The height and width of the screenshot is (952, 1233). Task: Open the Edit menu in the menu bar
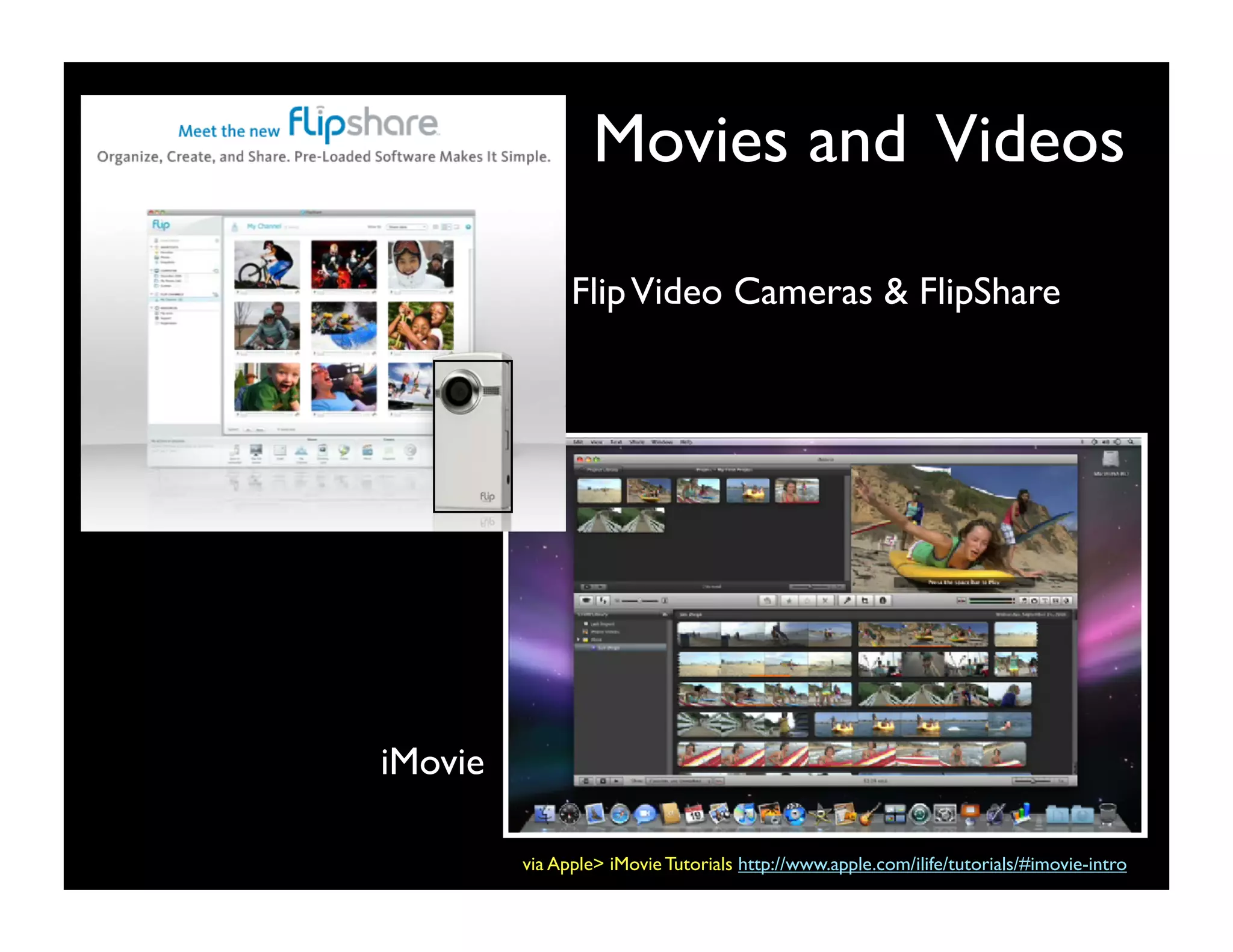tap(578, 442)
